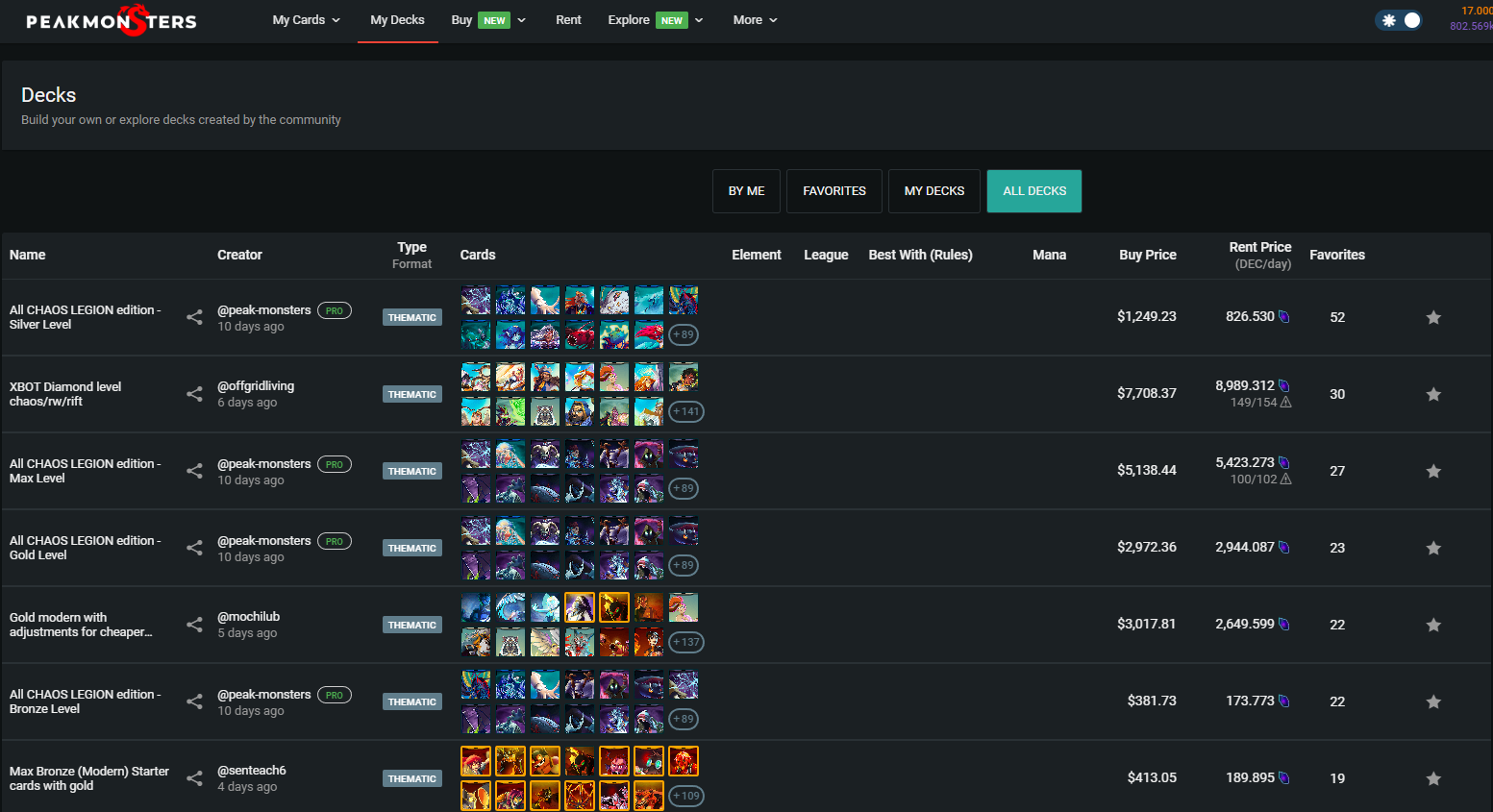1493x812 pixels.
Task: Show +137 more cards in Gold modern deck
Action: (686, 642)
